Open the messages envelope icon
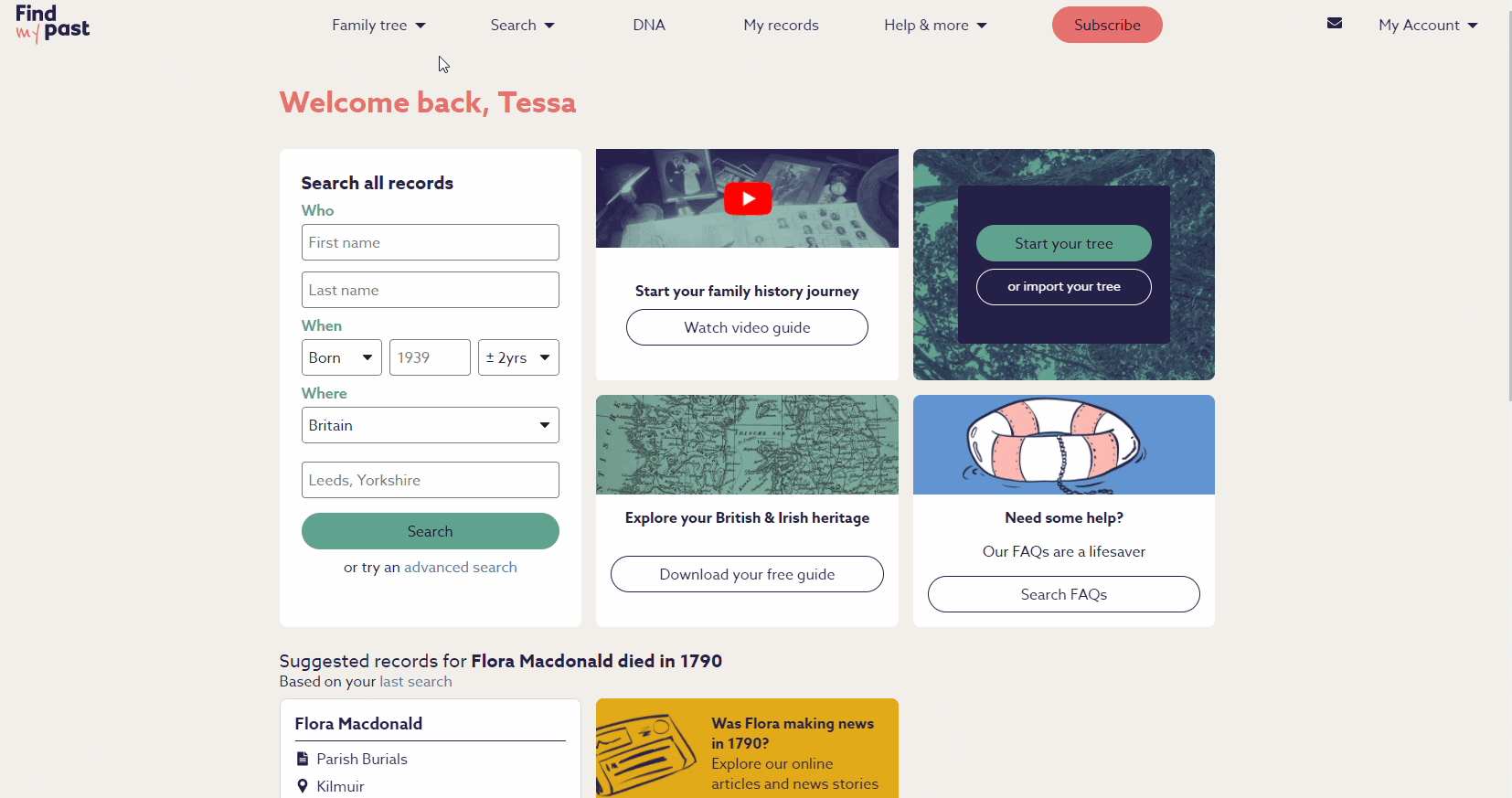1512x798 pixels. pyautogui.click(x=1335, y=24)
